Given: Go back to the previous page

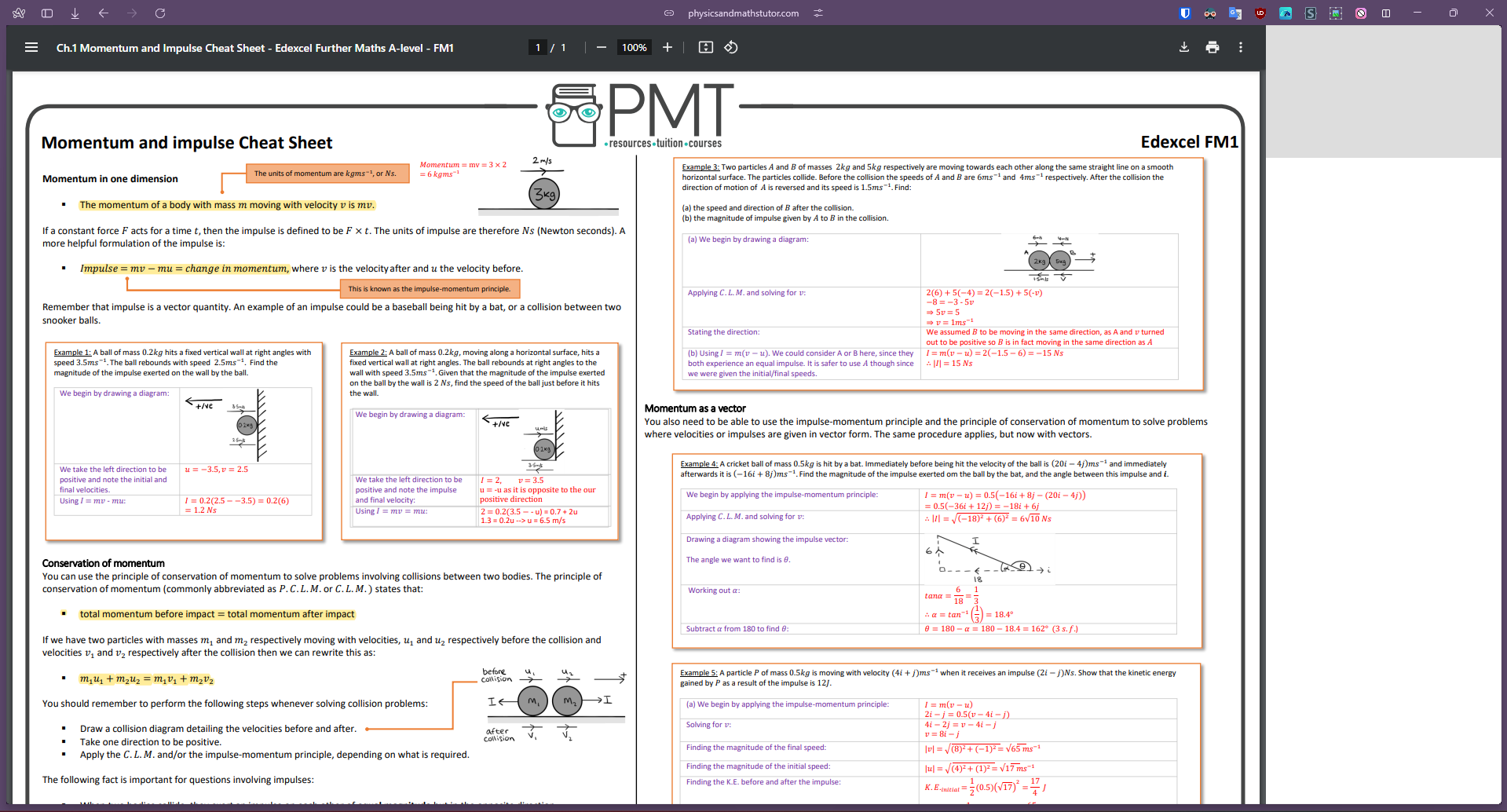Looking at the screenshot, I should click(103, 13).
